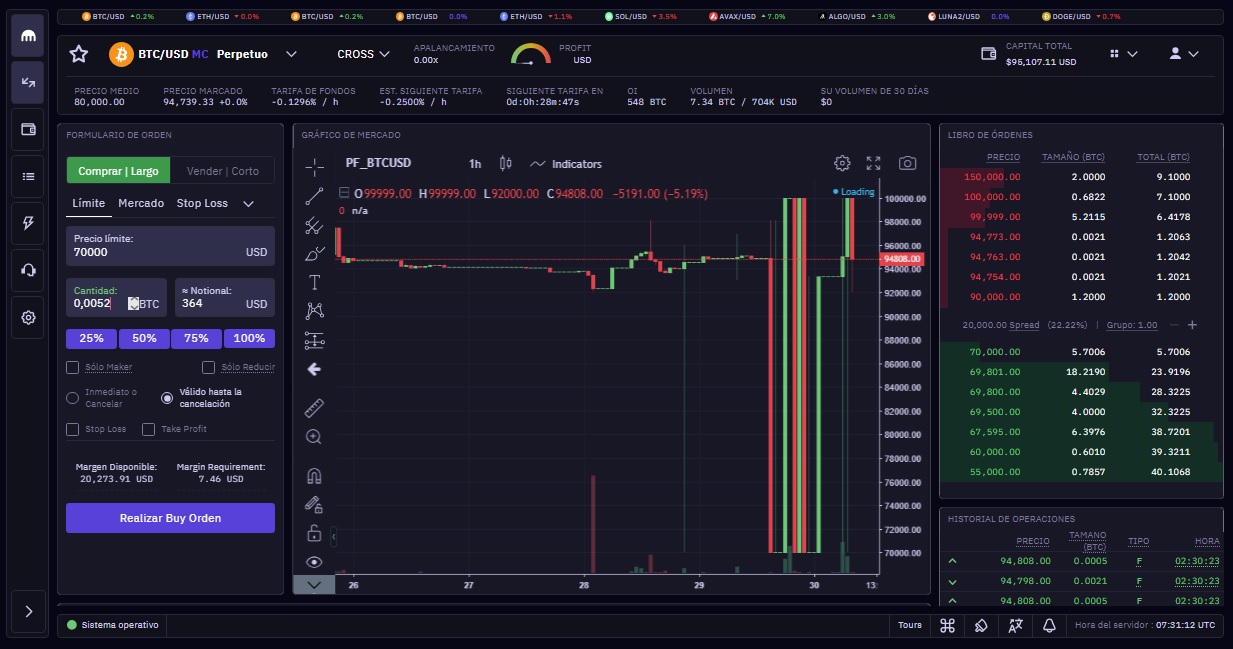The image size is (1233, 649).
Task: Check the Take Profit option
Action: coord(149,429)
